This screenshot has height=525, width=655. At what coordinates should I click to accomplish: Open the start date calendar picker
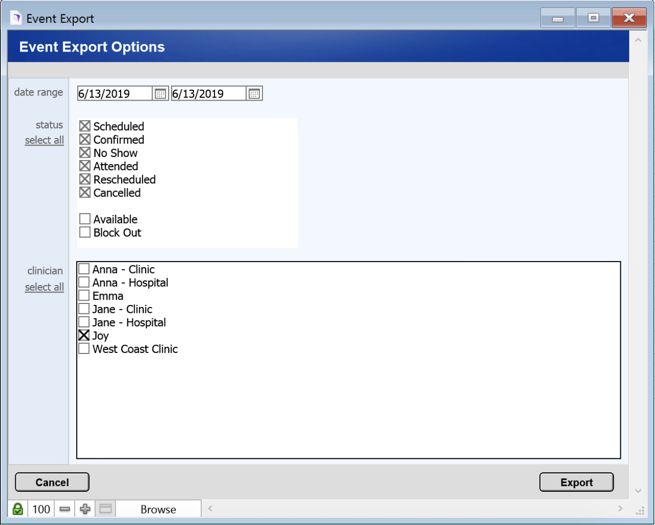(160, 94)
